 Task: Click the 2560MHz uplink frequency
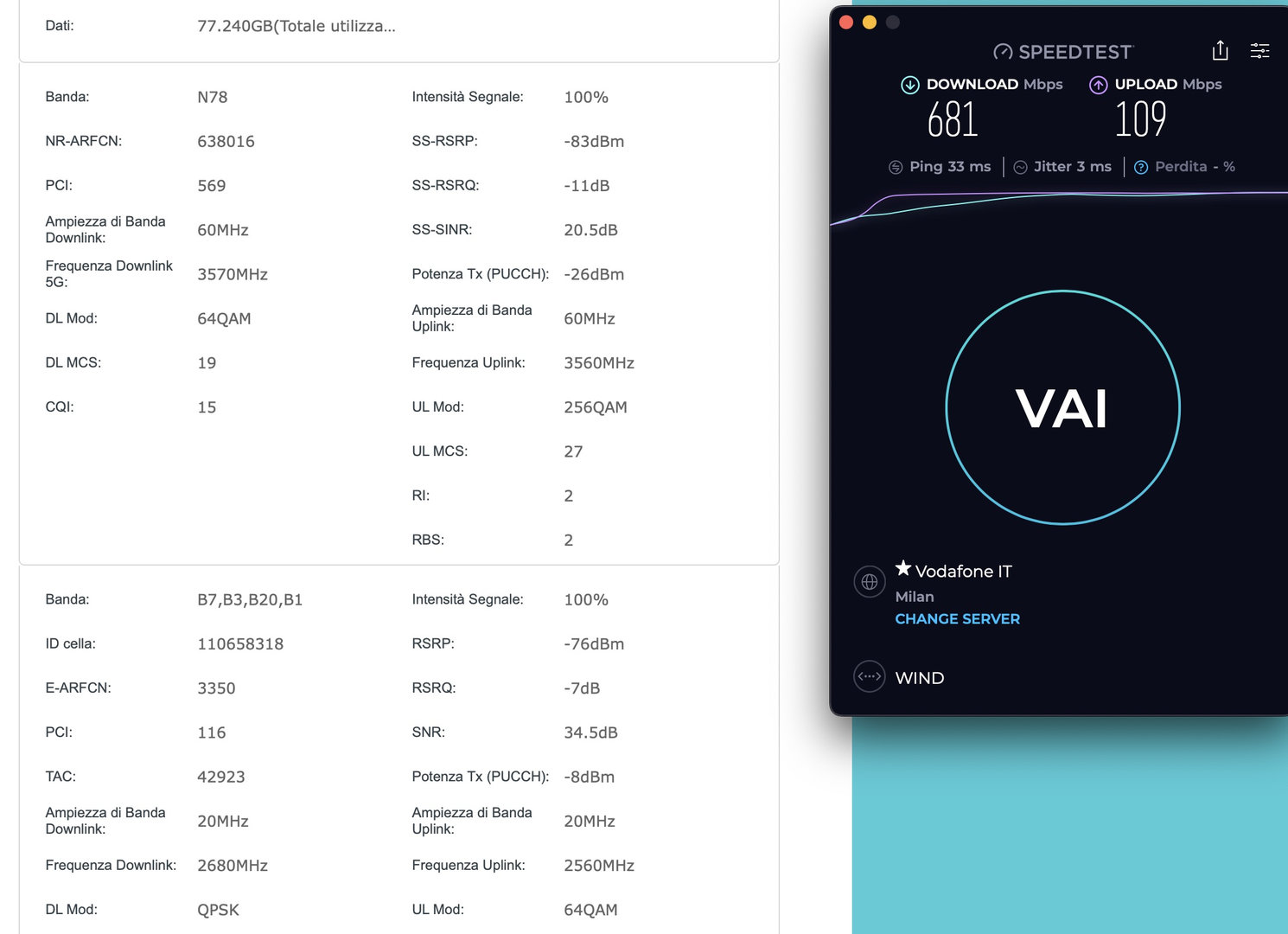599,866
